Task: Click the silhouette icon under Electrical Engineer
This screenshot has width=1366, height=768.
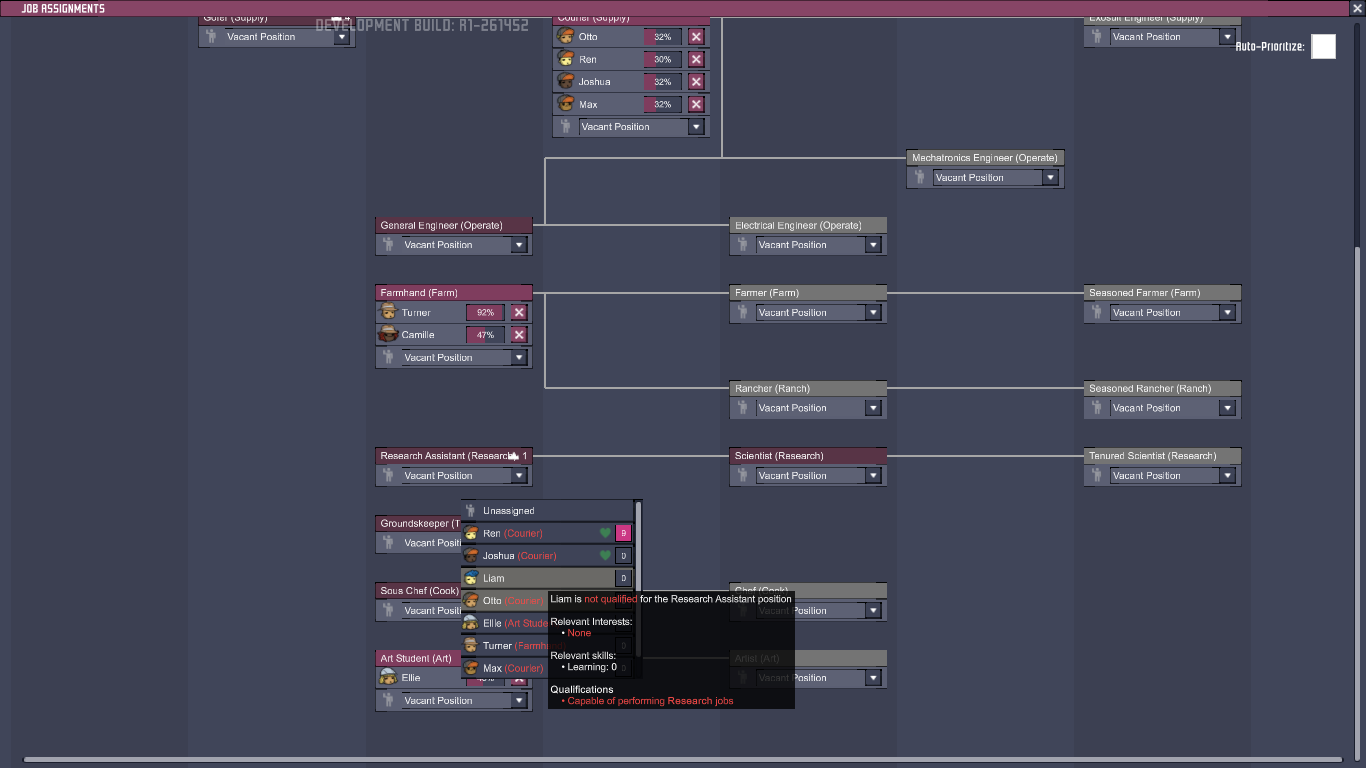Action: click(x=742, y=244)
